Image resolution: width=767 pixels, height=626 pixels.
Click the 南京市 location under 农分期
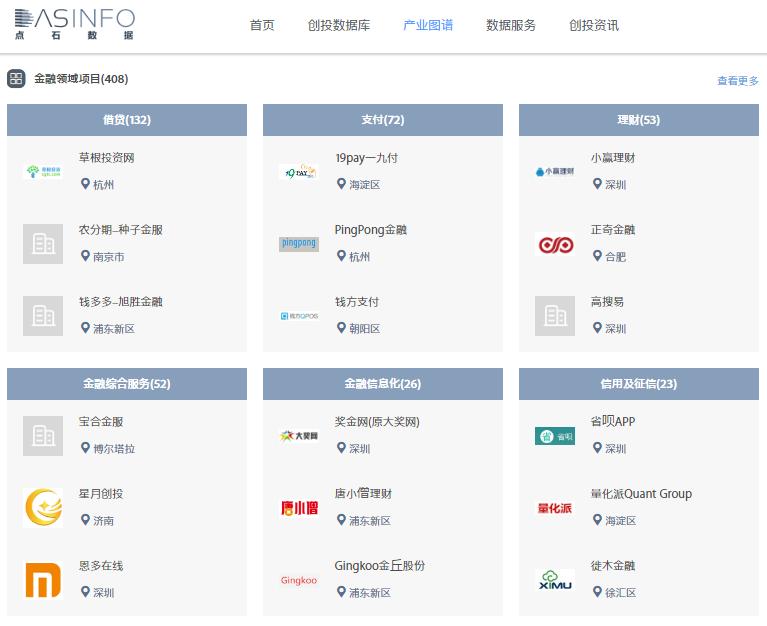pyautogui.click(x=109, y=257)
